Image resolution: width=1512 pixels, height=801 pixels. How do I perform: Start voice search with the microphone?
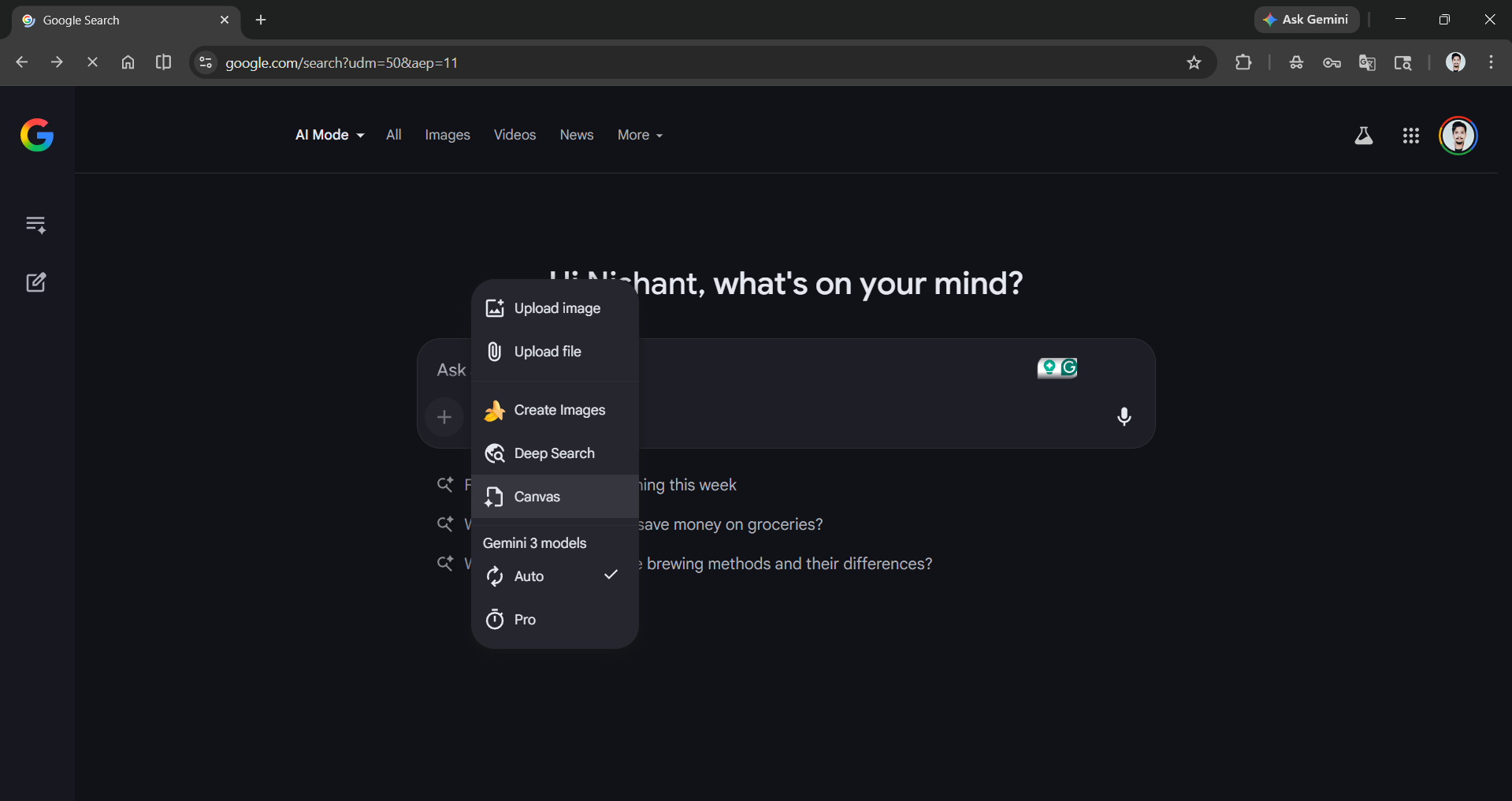click(x=1124, y=417)
